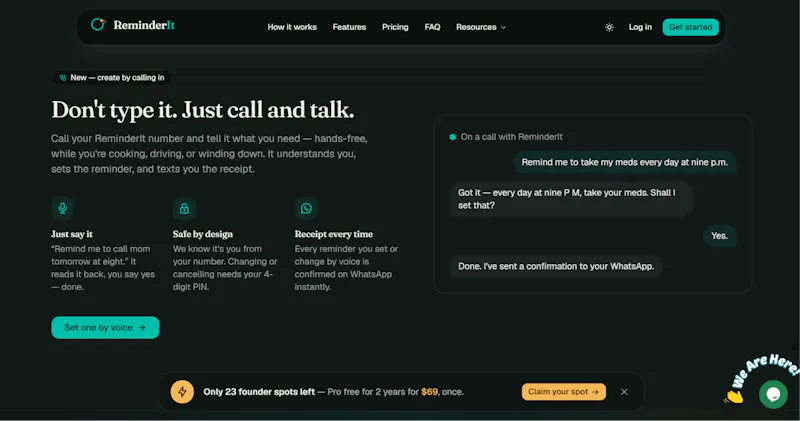
Task: Click the waving hand We Are Here icon
Action: 734,396
